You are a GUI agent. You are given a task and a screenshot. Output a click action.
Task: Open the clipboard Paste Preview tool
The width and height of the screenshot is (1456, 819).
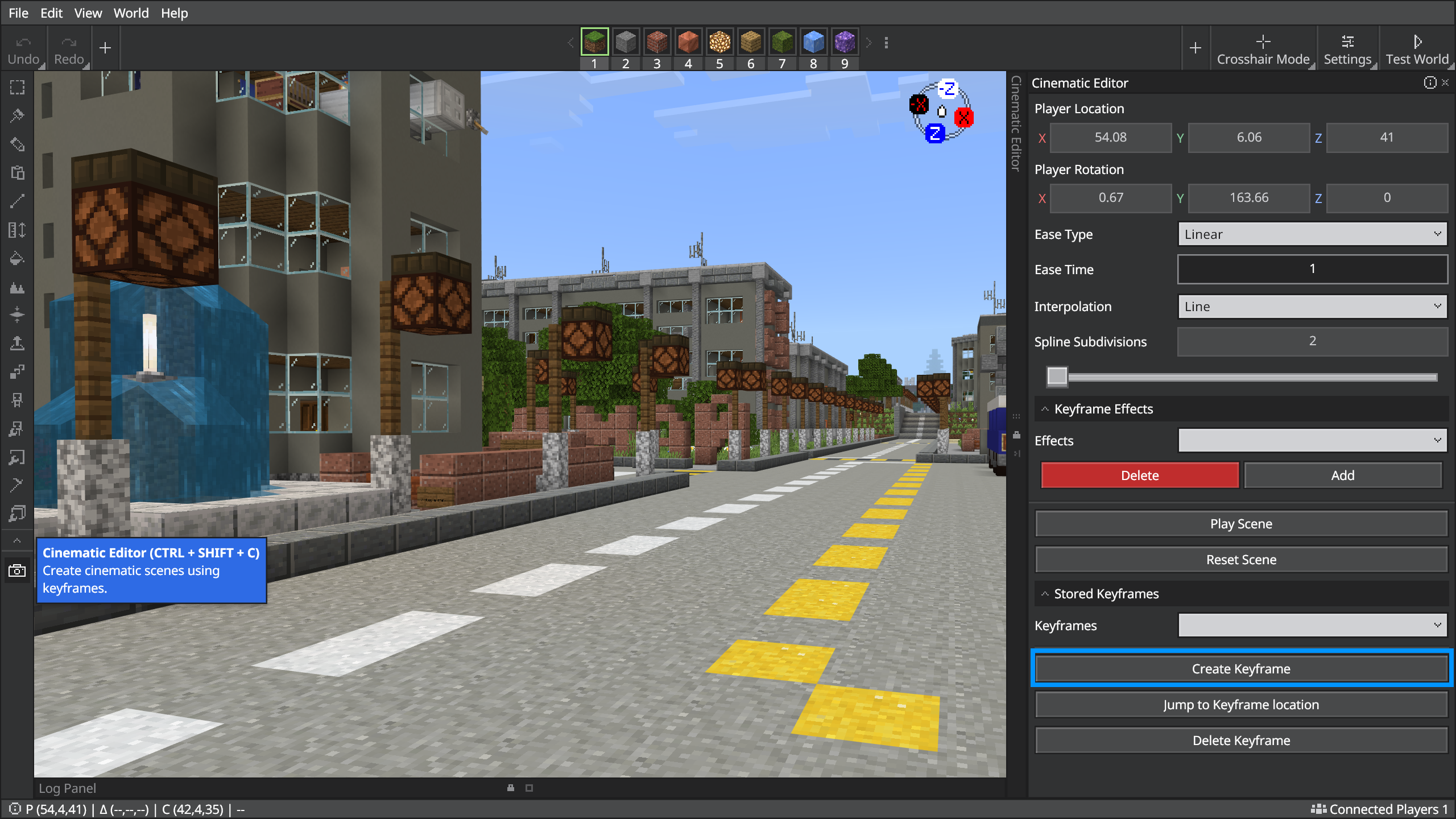tap(17, 172)
